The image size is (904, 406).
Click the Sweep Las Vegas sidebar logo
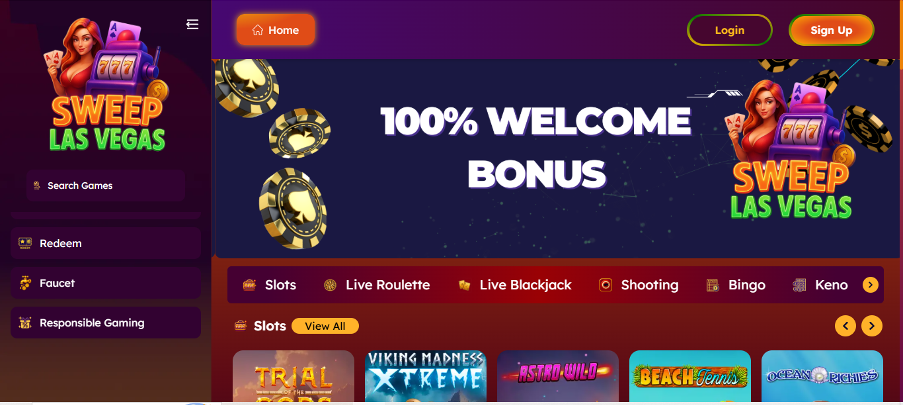107,85
